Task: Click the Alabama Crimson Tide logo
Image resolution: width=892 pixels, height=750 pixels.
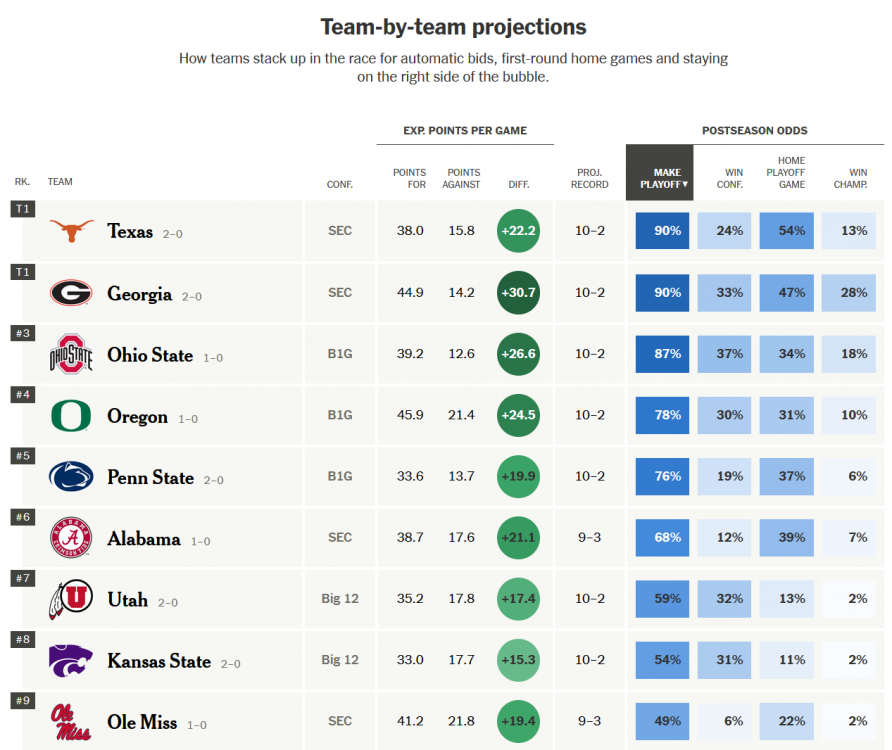Action: point(71,539)
